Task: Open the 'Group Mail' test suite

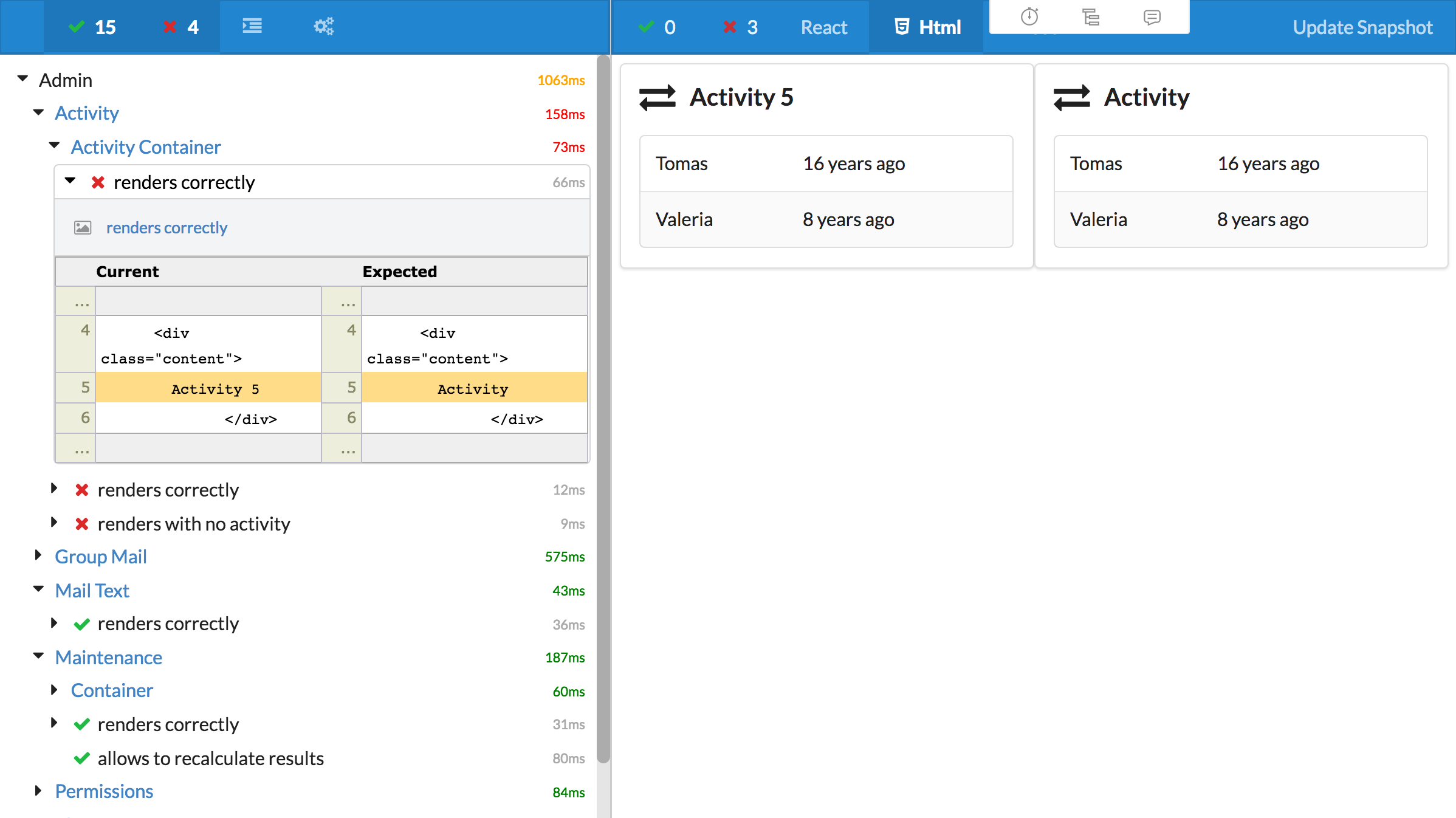Action: (101, 556)
